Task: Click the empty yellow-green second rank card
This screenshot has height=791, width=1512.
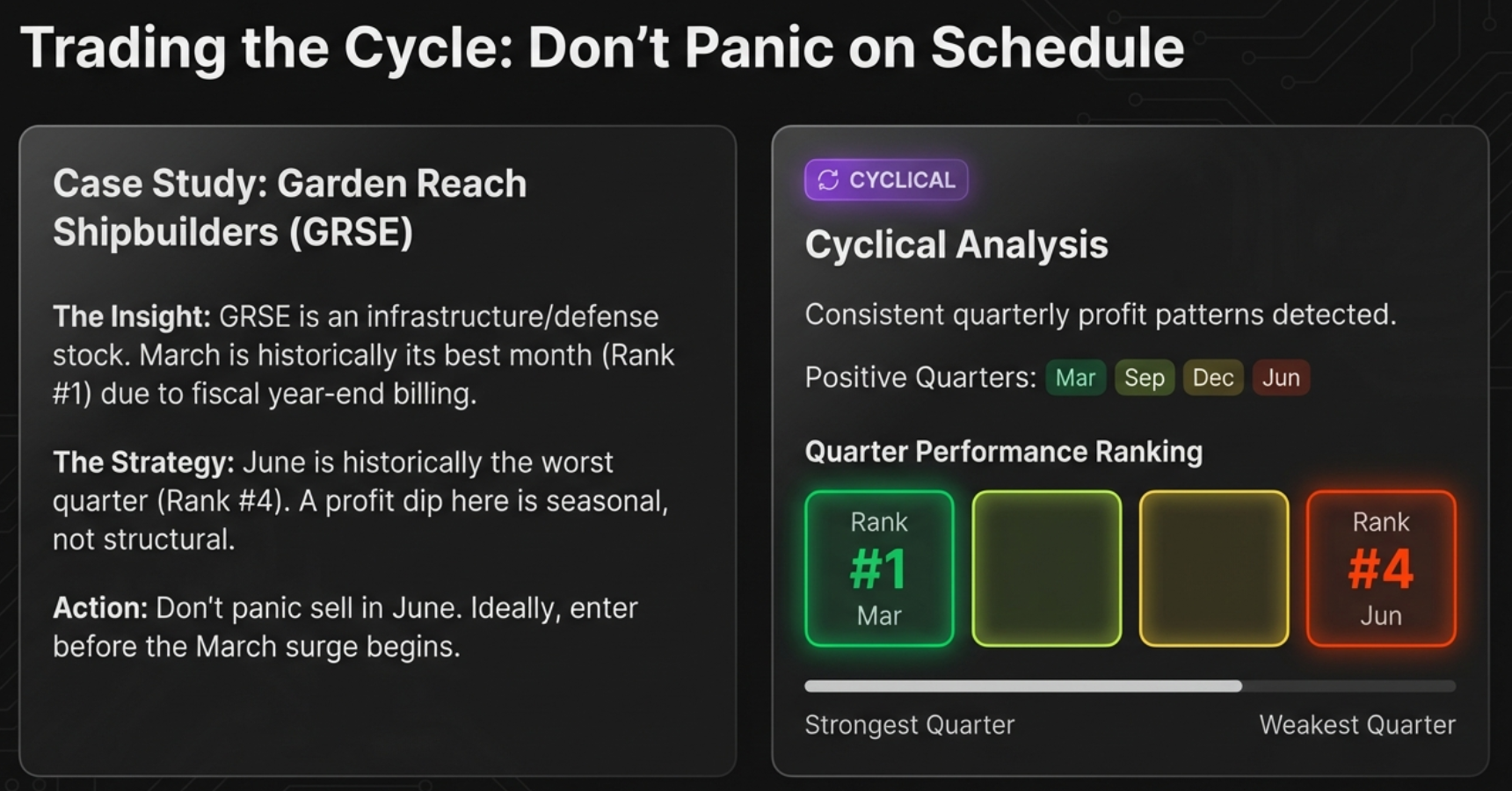Action: point(1046,569)
